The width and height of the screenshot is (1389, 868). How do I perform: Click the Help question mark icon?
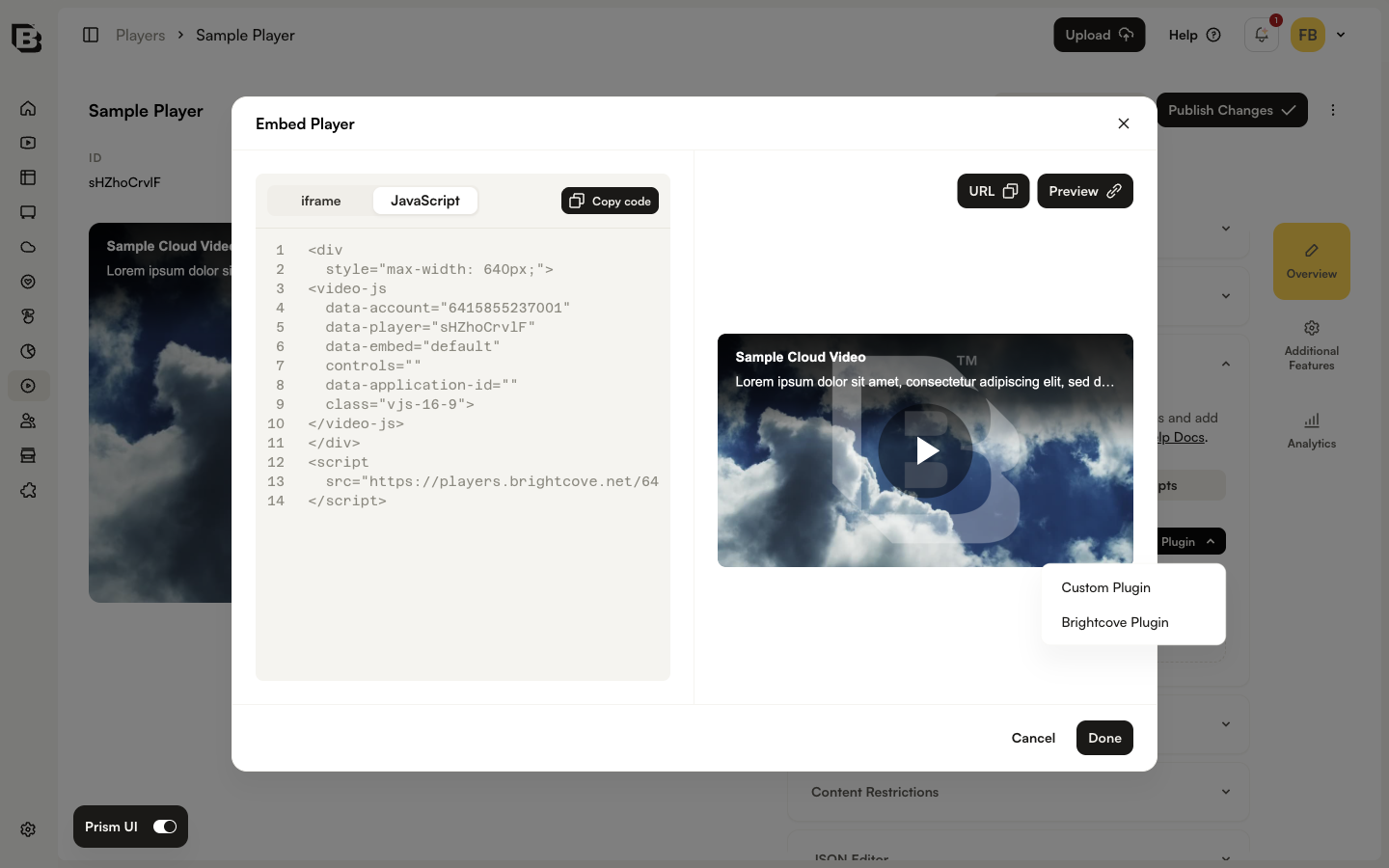1213,35
